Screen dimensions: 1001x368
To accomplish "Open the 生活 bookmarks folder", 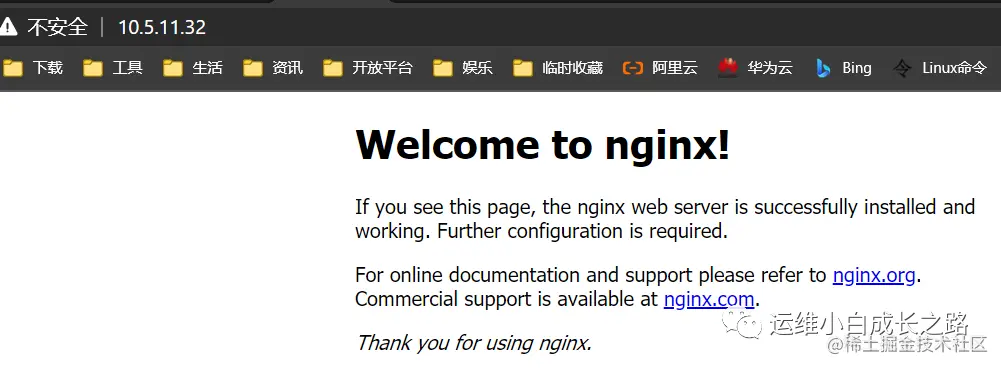I will 193,67.
